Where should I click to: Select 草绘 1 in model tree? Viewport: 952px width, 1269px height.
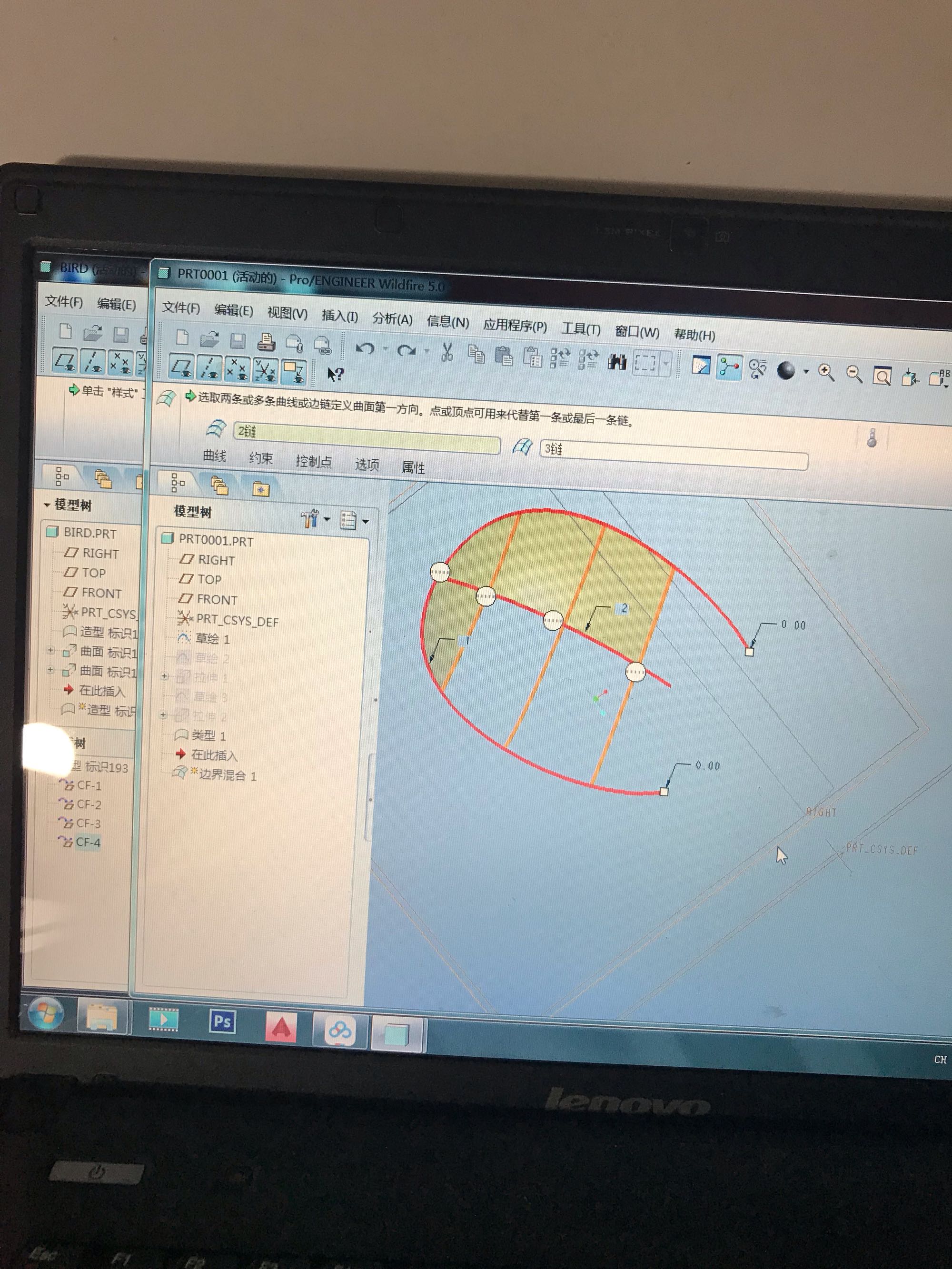coord(212,638)
